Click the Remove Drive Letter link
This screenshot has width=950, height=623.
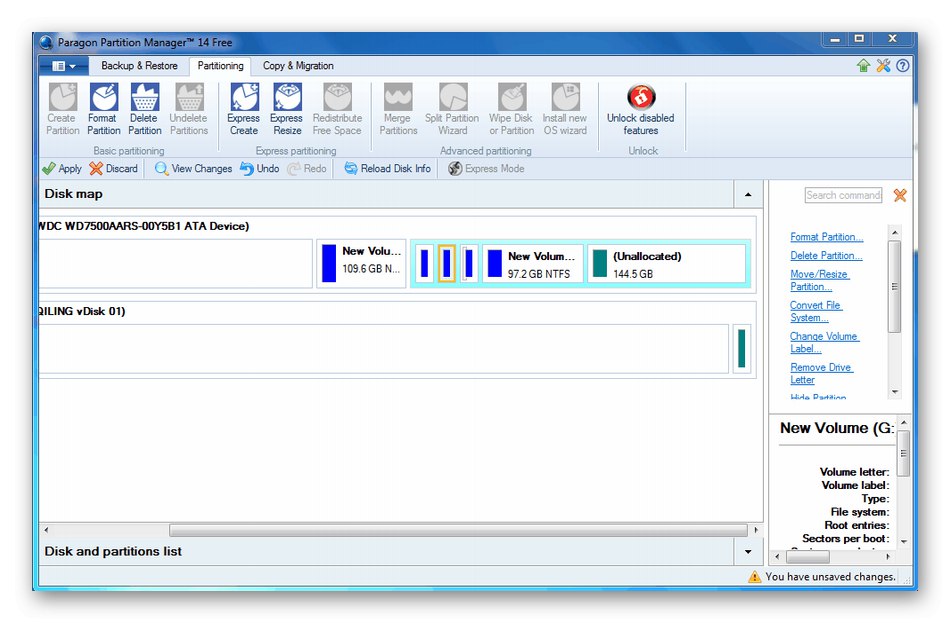[x=822, y=373]
